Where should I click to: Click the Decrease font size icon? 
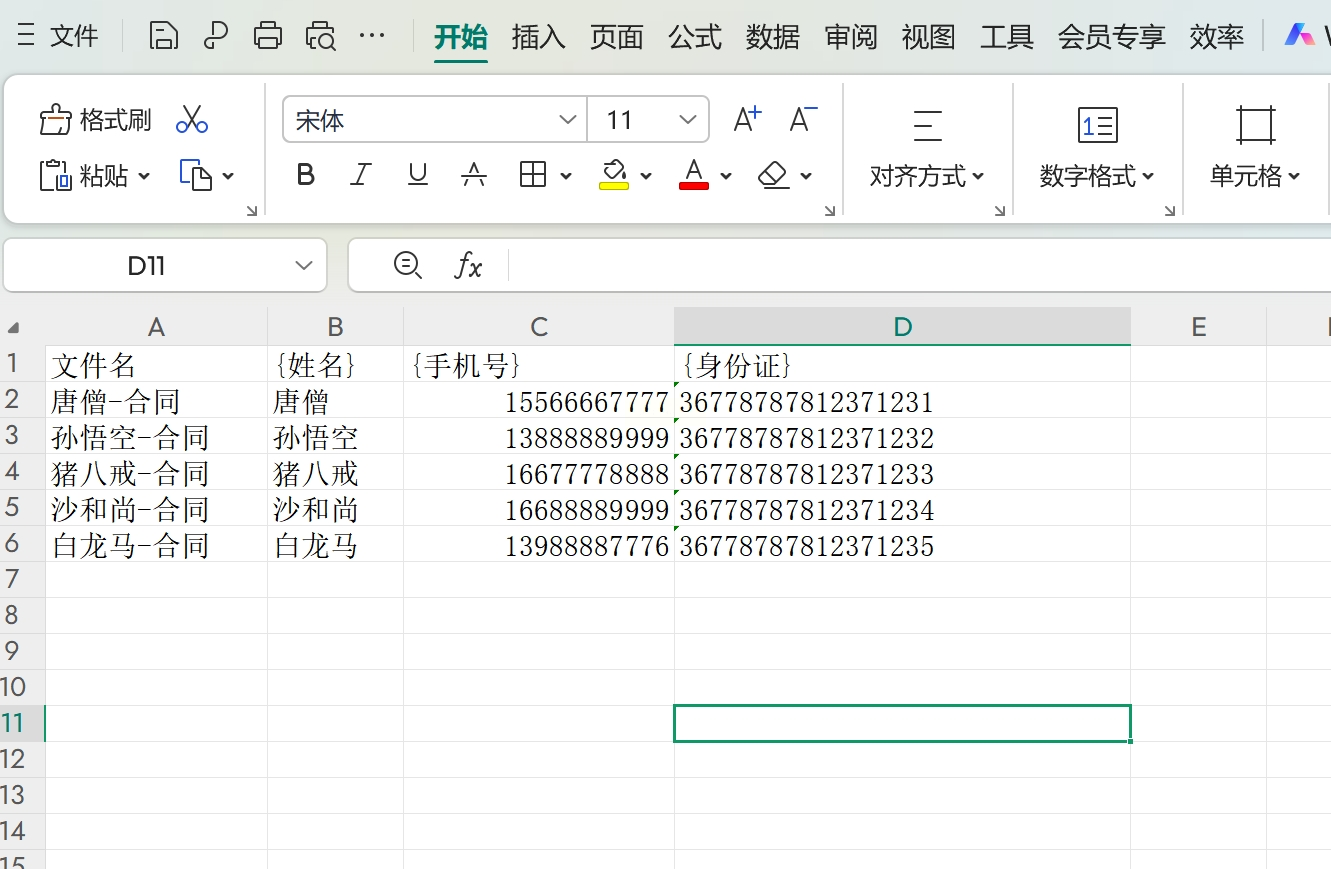[803, 120]
